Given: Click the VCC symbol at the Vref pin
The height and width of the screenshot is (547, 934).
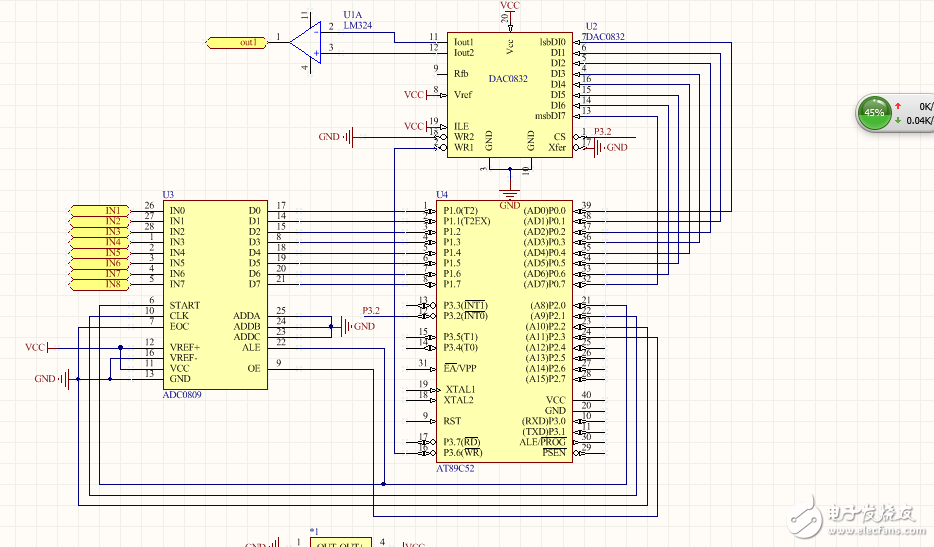Looking at the screenshot, I should click(414, 95).
